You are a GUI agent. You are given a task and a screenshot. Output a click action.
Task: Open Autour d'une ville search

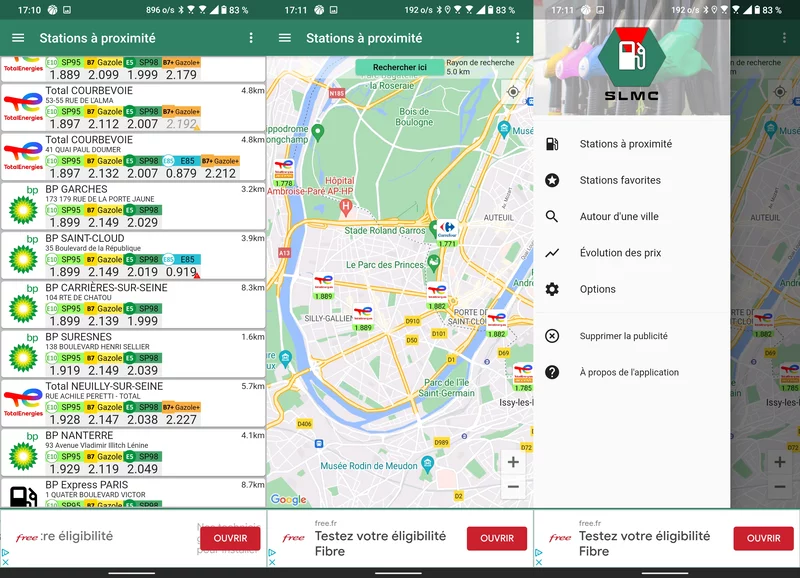tap(632, 216)
